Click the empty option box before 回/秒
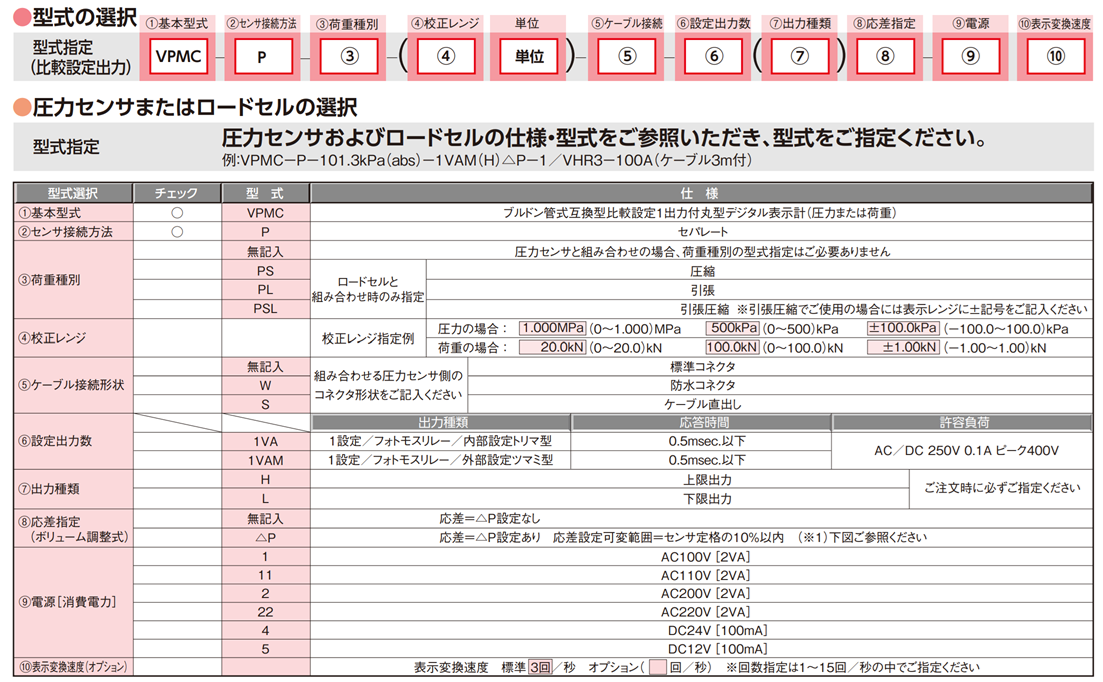 [658, 667]
